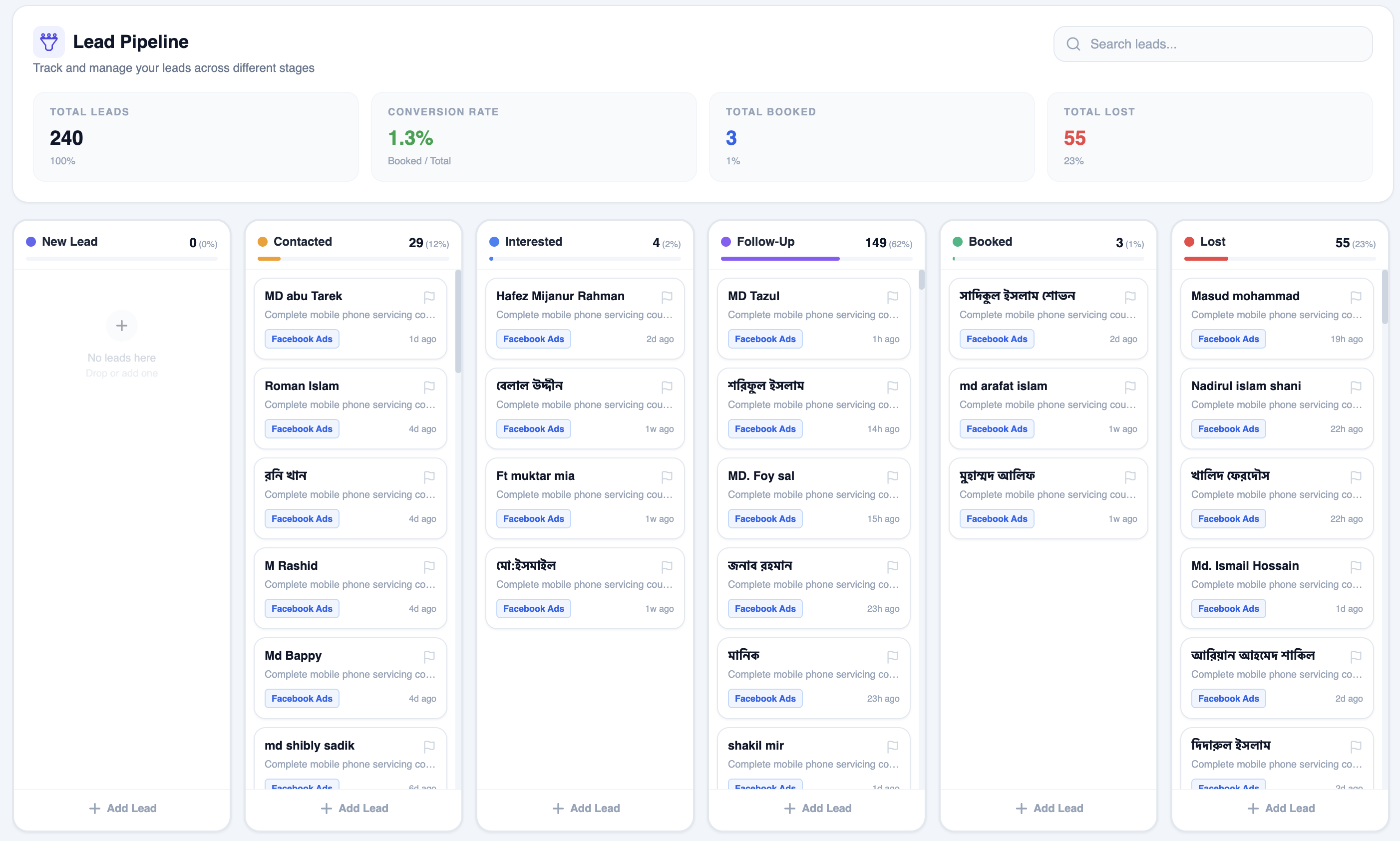Flag the shakil mir lead

coord(892,746)
